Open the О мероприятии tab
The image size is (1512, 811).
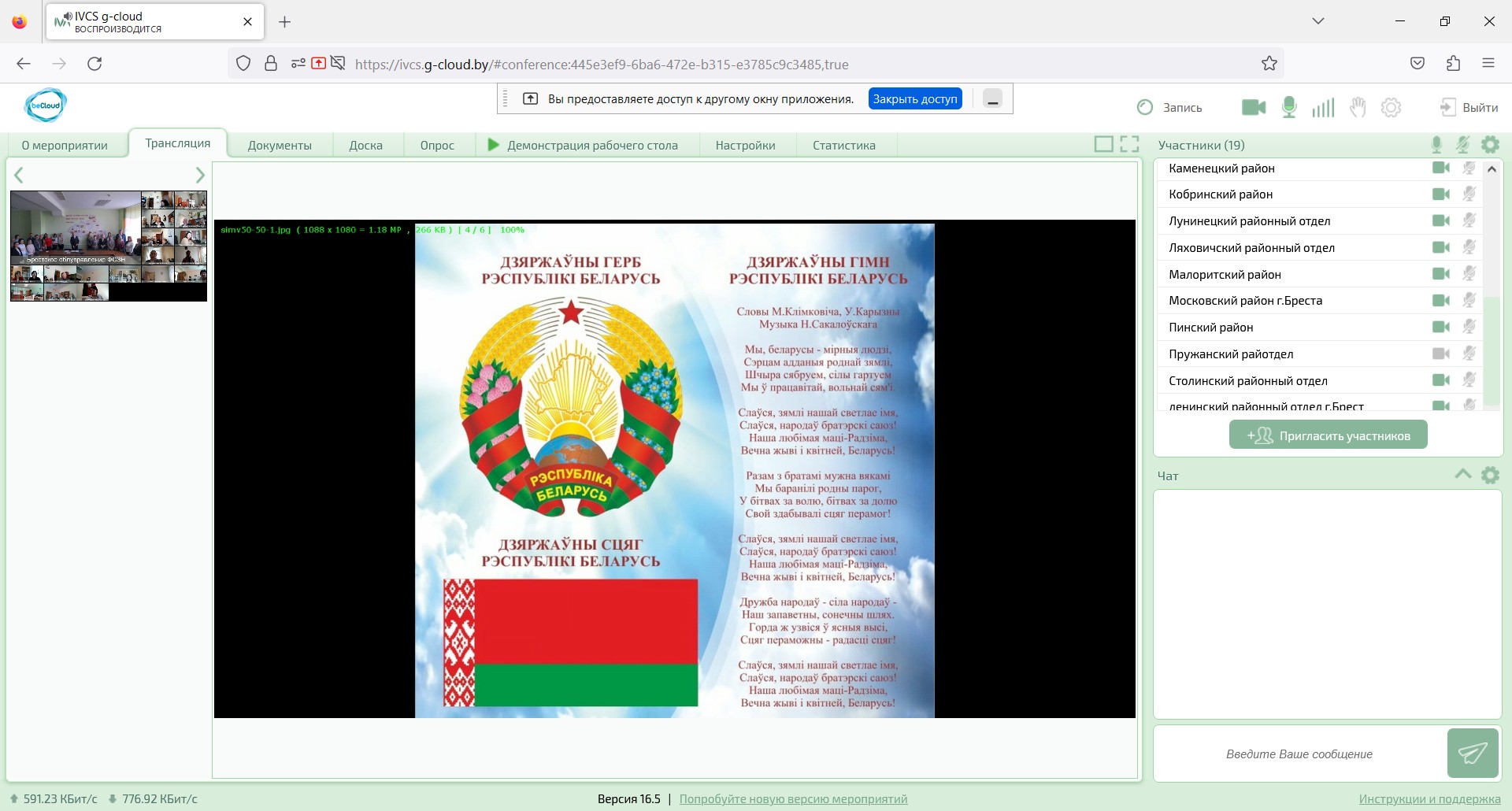click(x=65, y=145)
